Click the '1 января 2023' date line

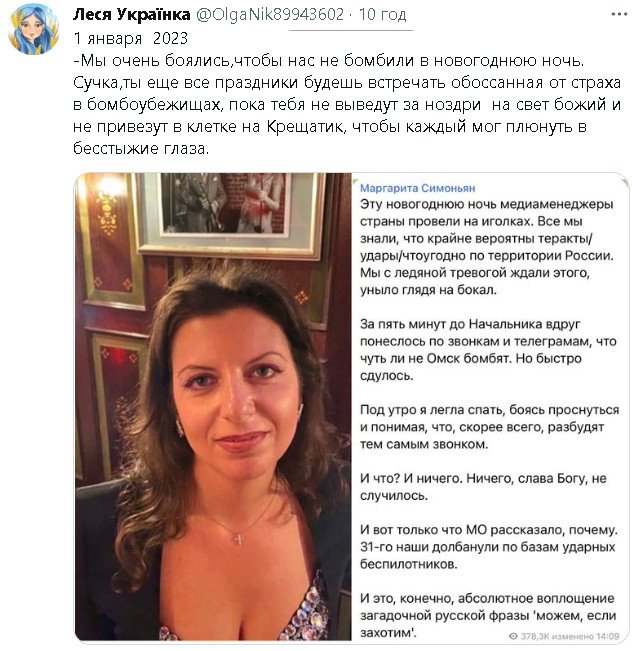tap(130, 38)
